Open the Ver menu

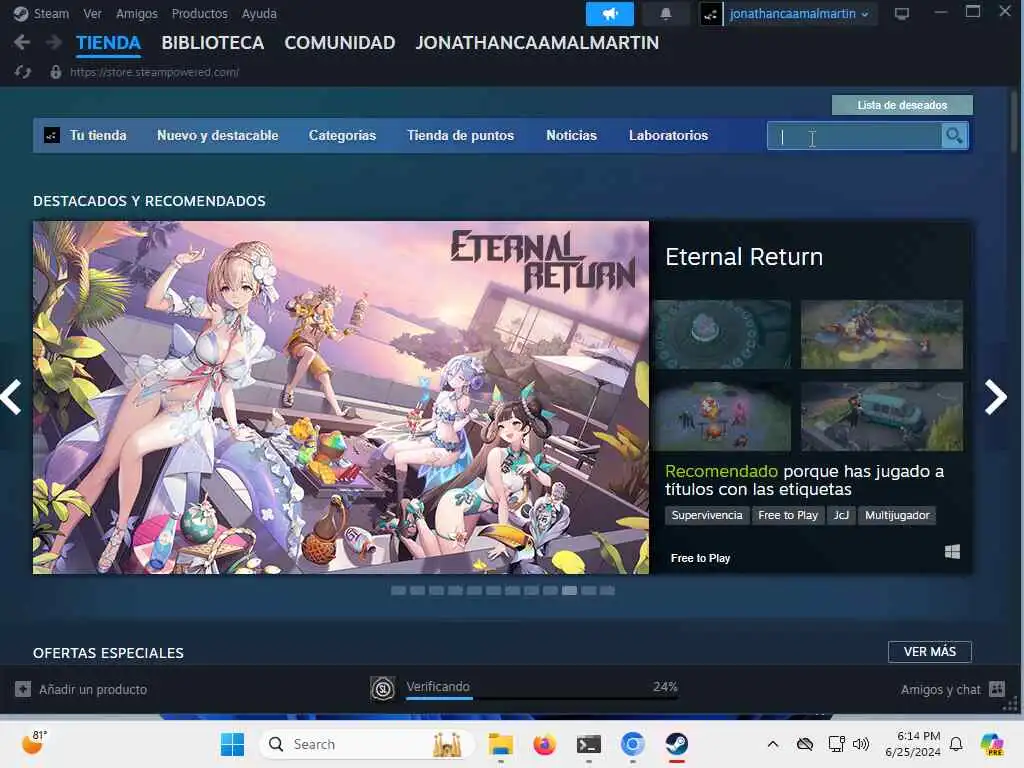click(x=92, y=14)
